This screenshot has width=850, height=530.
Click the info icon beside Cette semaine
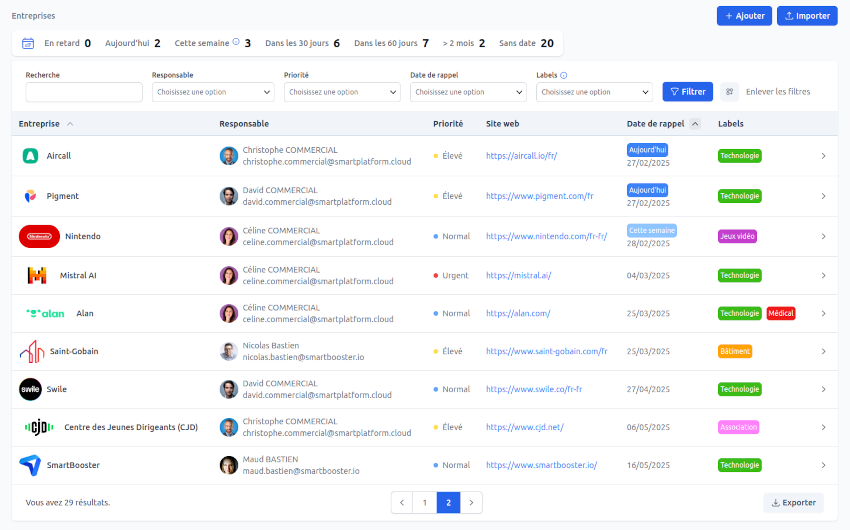[x=236, y=43]
